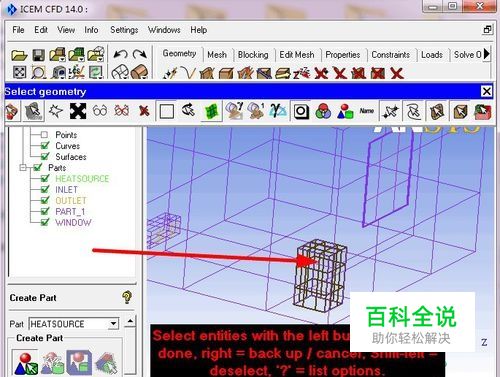Open the Info menu
500x377 pixels.
click(91, 30)
